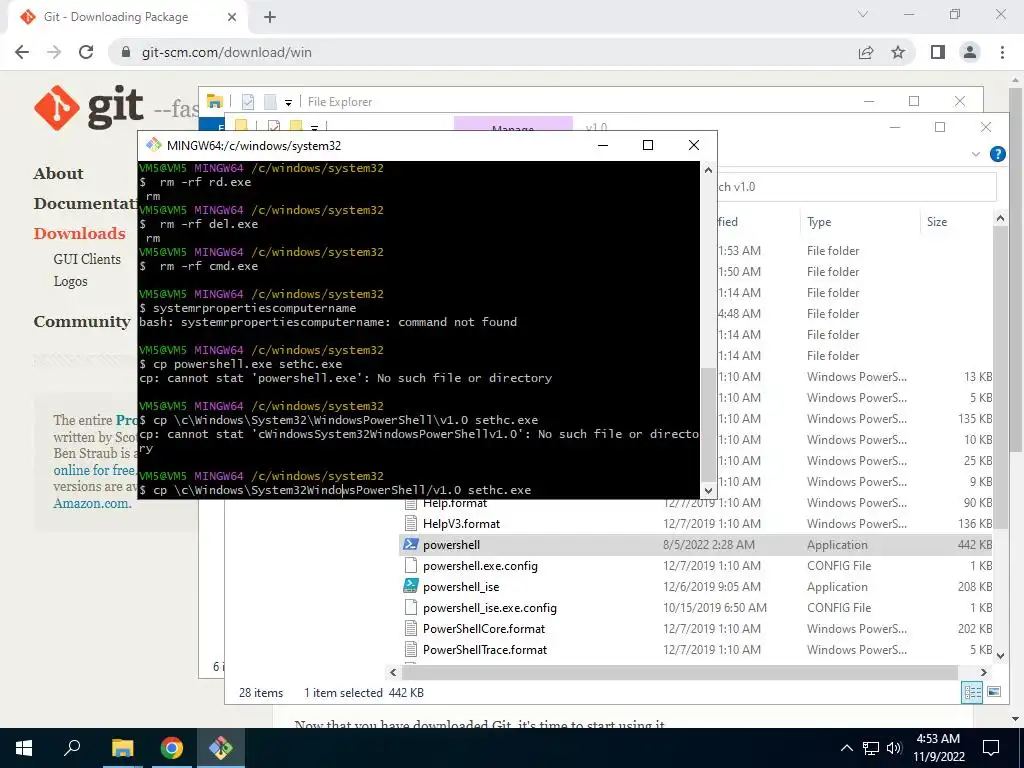1024x768 pixels.
Task: Sort by the Type column header
Action: pyautogui.click(x=819, y=222)
